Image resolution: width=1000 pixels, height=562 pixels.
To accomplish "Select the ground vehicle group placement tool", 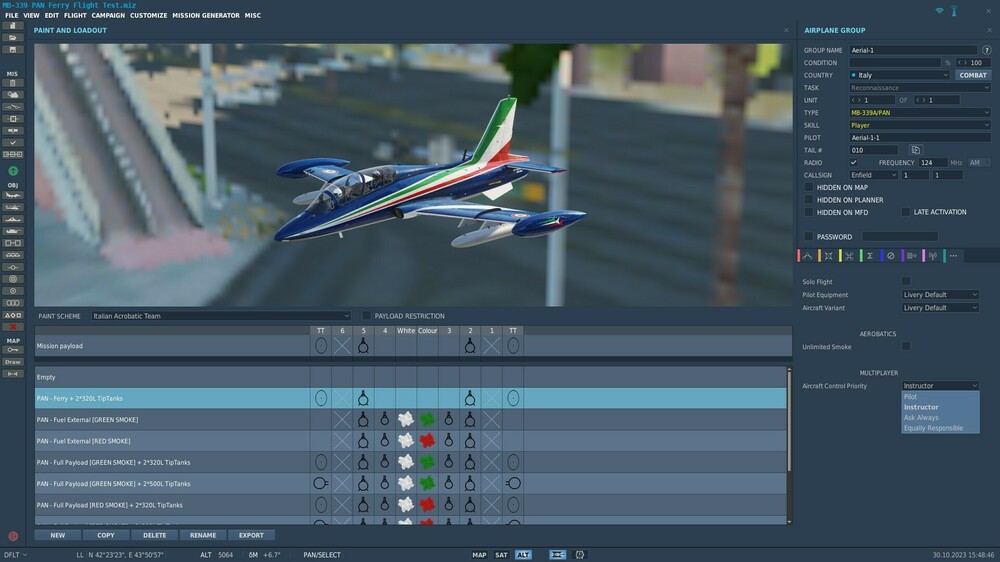I will tap(13, 231).
